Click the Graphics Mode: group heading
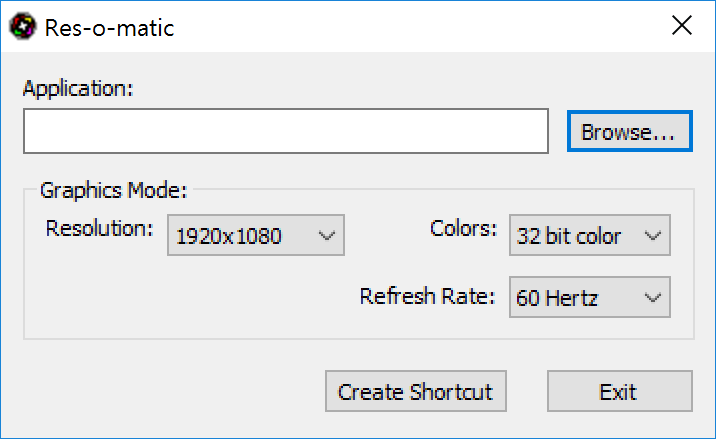Screen dimensions: 716x439 pyautogui.click(x=114, y=190)
